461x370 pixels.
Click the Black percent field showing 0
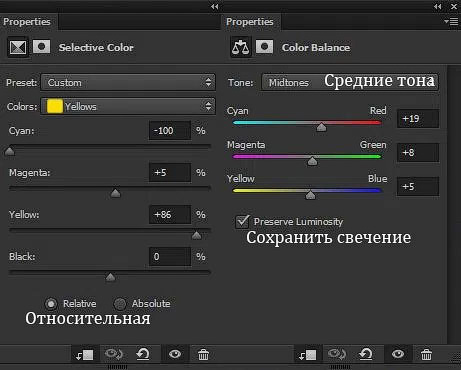170,256
